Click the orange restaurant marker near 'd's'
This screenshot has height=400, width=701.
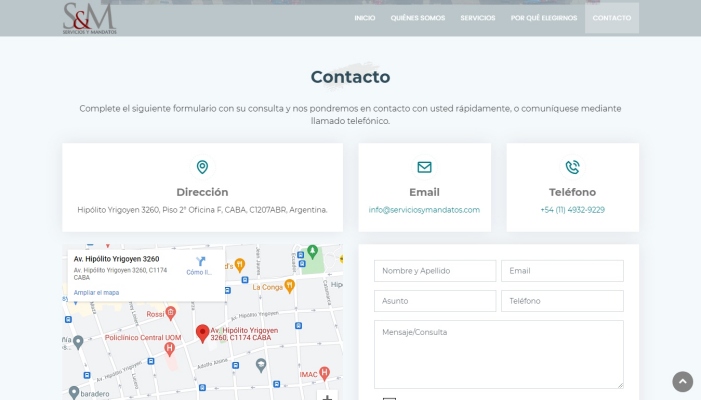[240, 265]
